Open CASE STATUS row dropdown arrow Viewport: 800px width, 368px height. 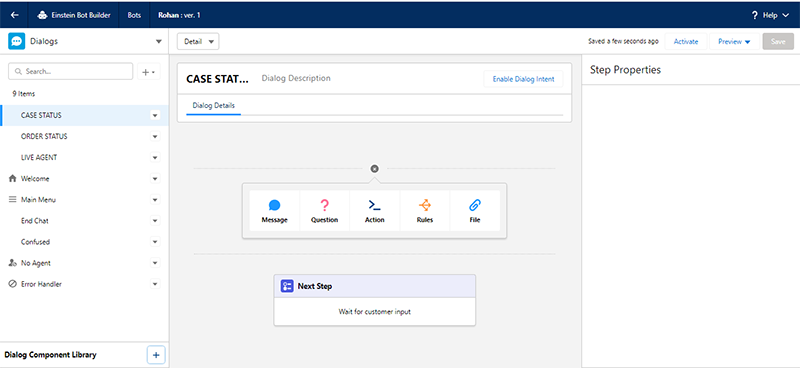tap(156, 115)
